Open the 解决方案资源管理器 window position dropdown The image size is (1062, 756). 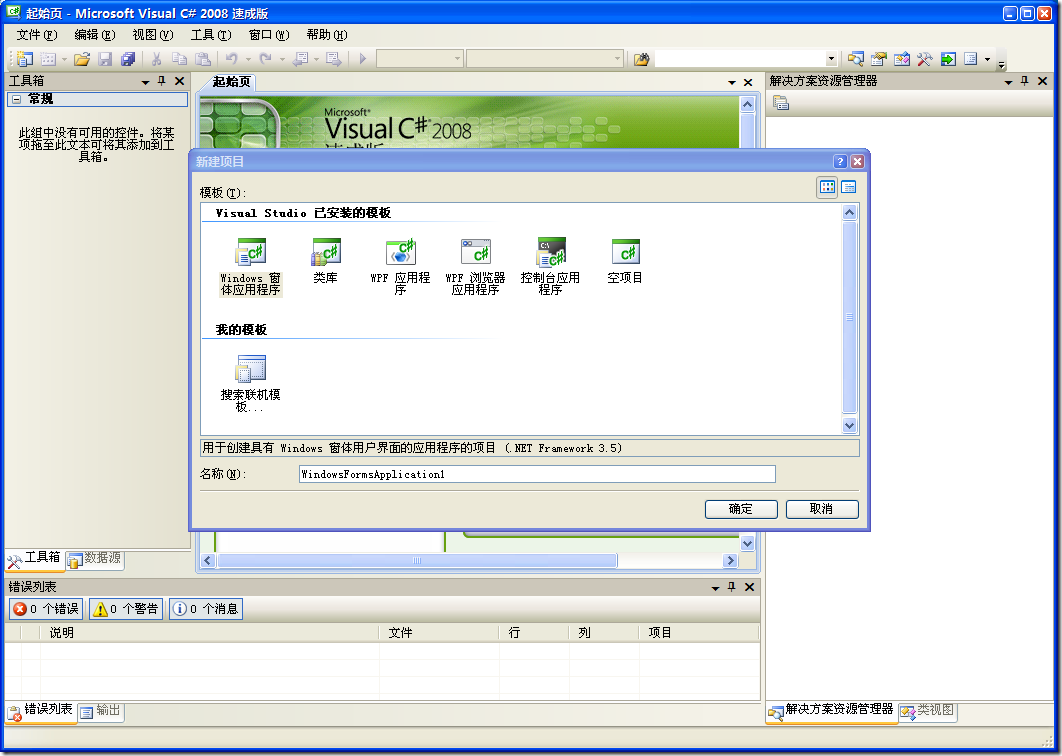[1008, 82]
